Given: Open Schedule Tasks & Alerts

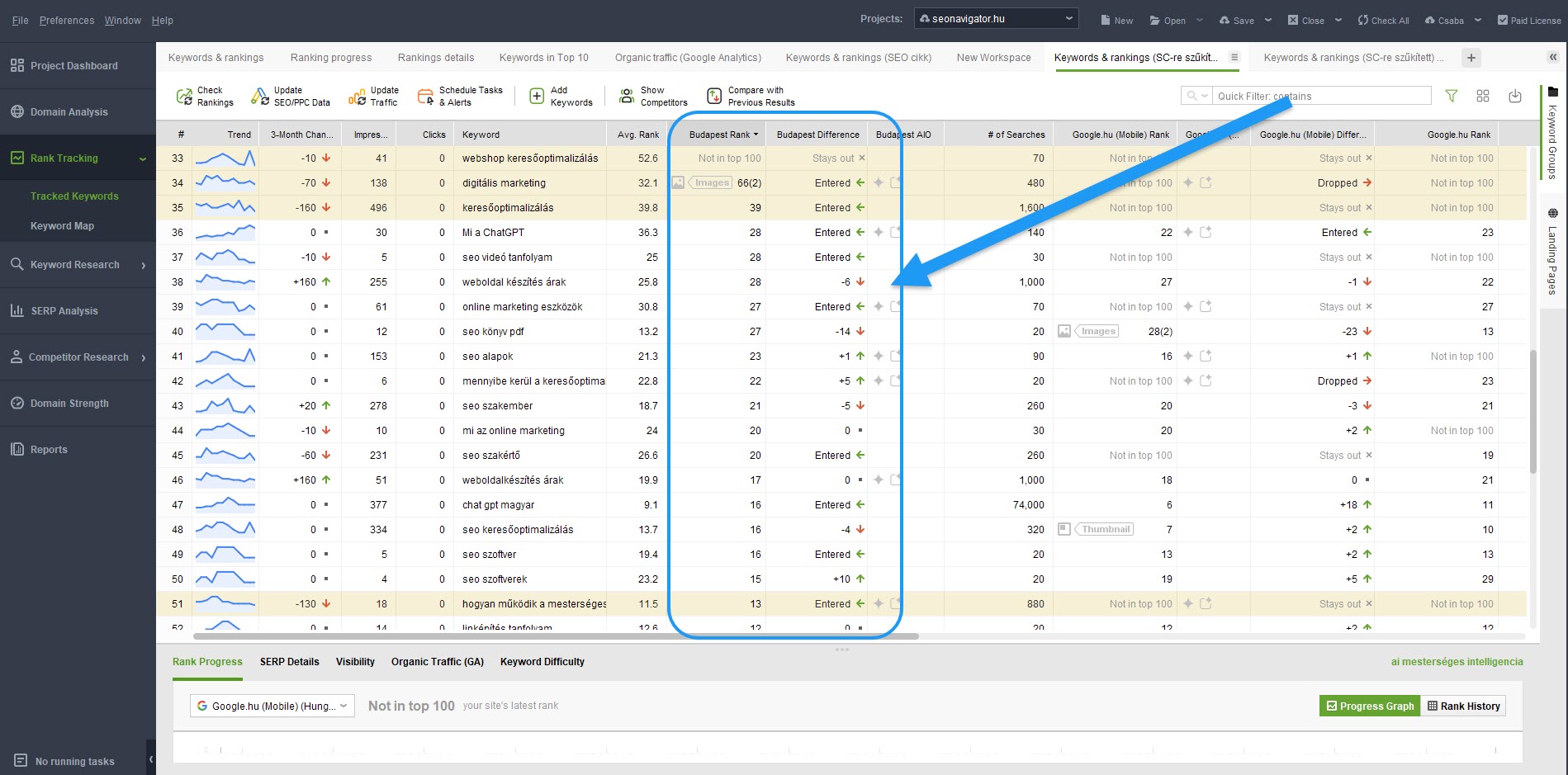Looking at the screenshot, I should click(x=425, y=97).
